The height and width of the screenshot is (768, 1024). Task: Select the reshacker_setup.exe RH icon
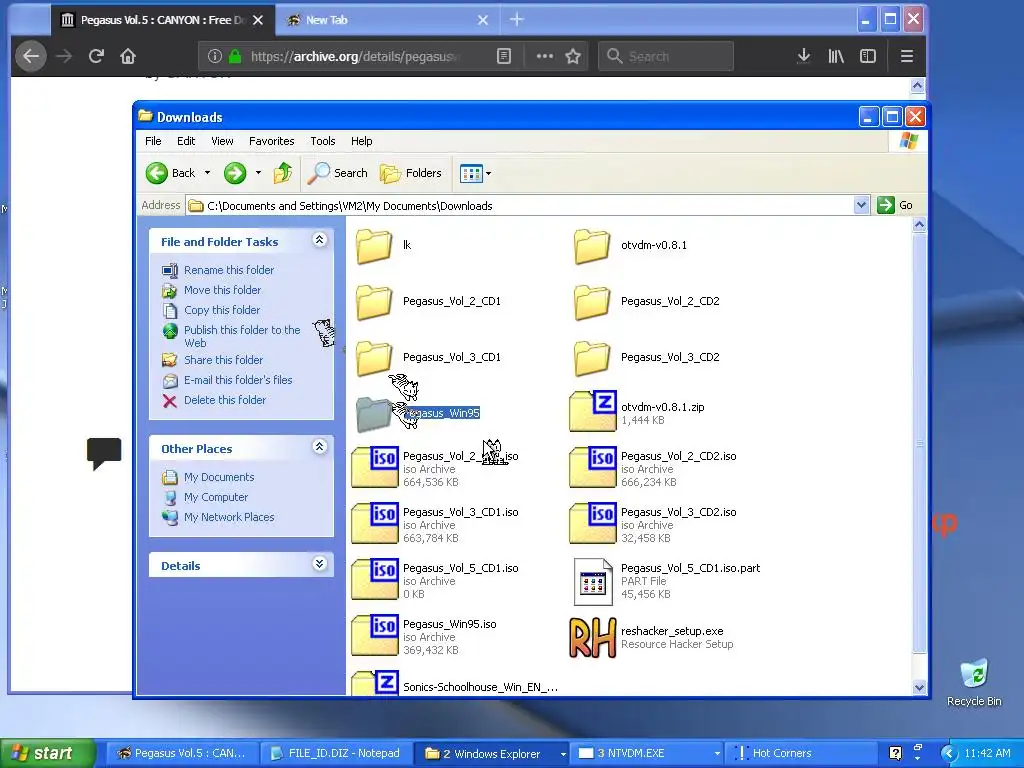(592, 638)
